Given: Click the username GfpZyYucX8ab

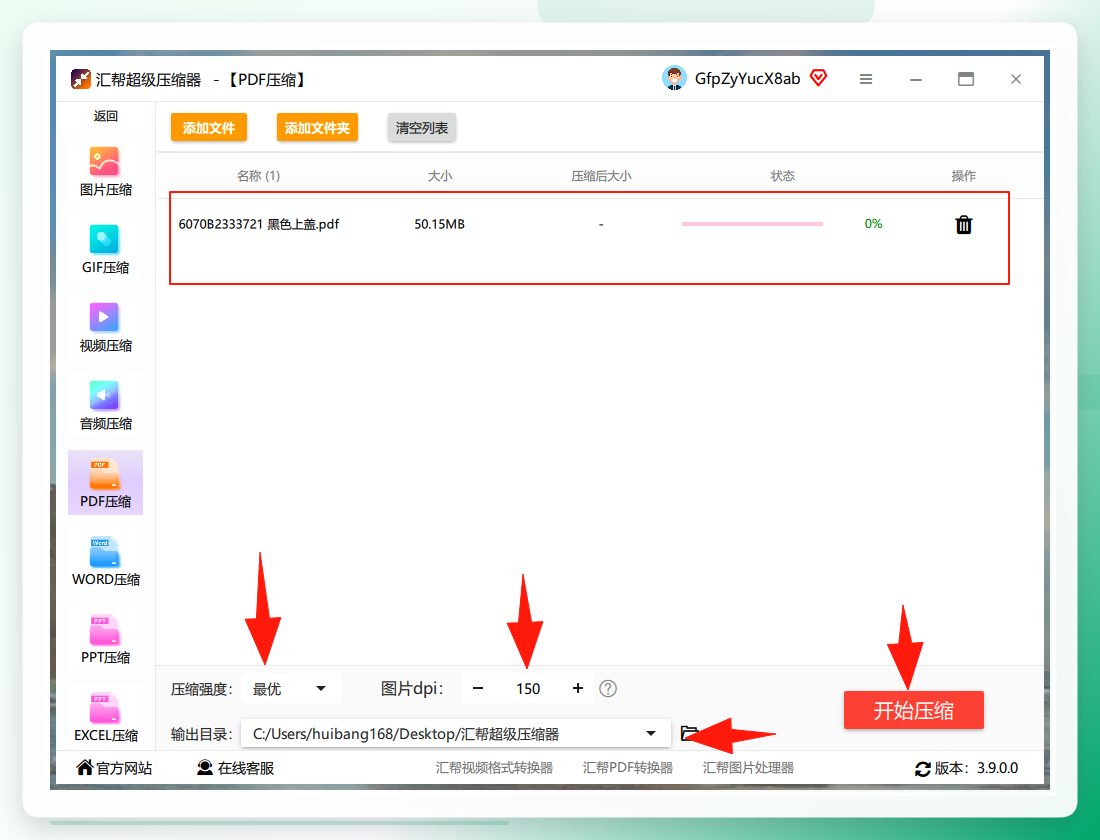Looking at the screenshot, I should coord(748,79).
